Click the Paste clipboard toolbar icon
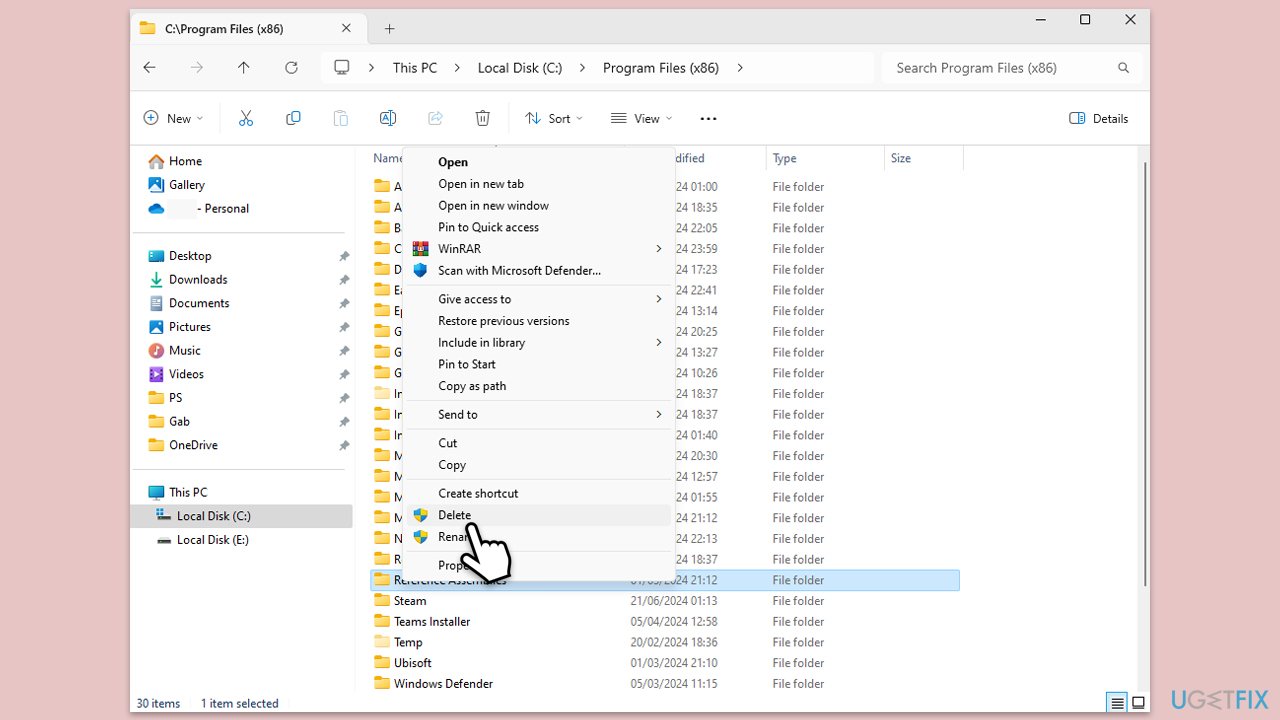1280x720 pixels. (x=340, y=118)
